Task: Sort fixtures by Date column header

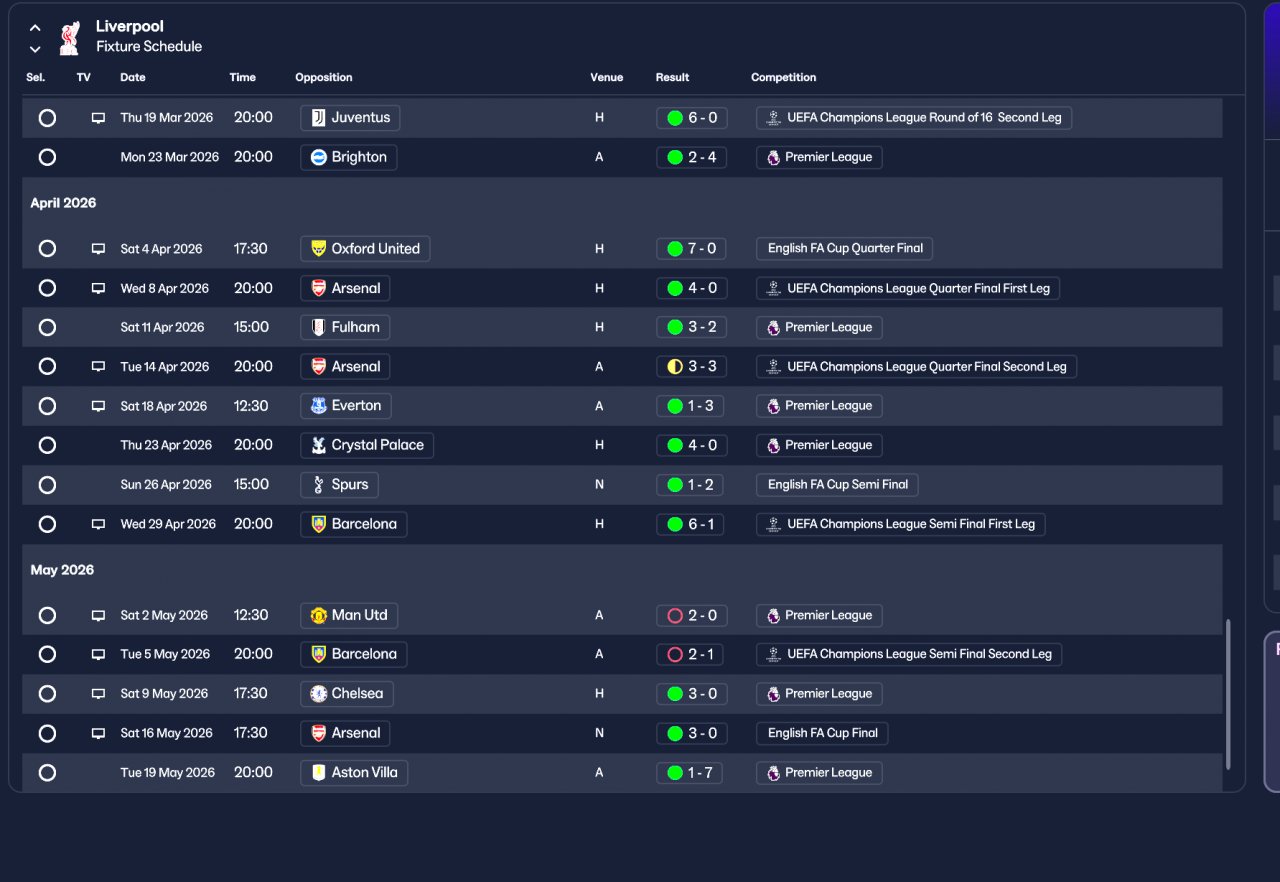Action: [133, 77]
